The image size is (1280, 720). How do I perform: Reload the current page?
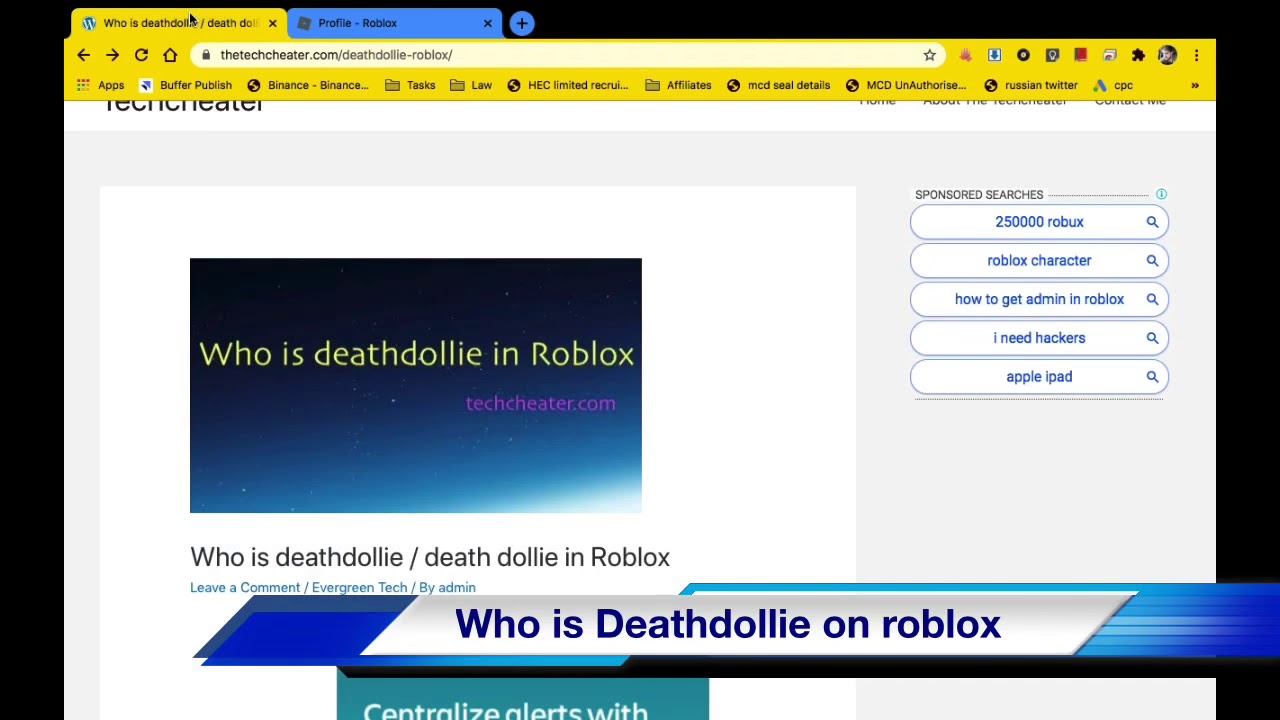pyautogui.click(x=142, y=55)
